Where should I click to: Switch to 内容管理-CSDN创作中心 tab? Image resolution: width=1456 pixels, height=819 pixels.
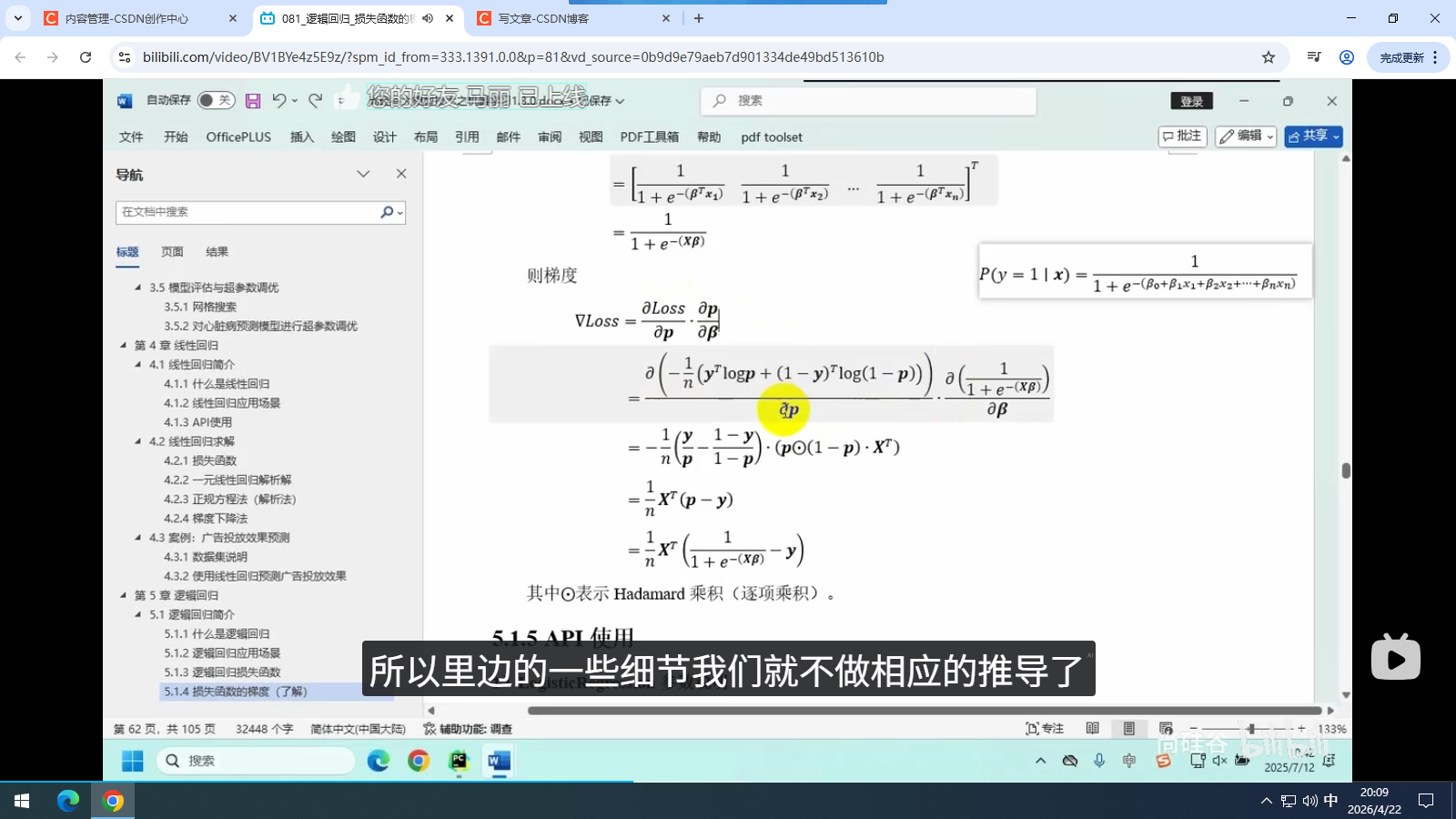point(141,18)
